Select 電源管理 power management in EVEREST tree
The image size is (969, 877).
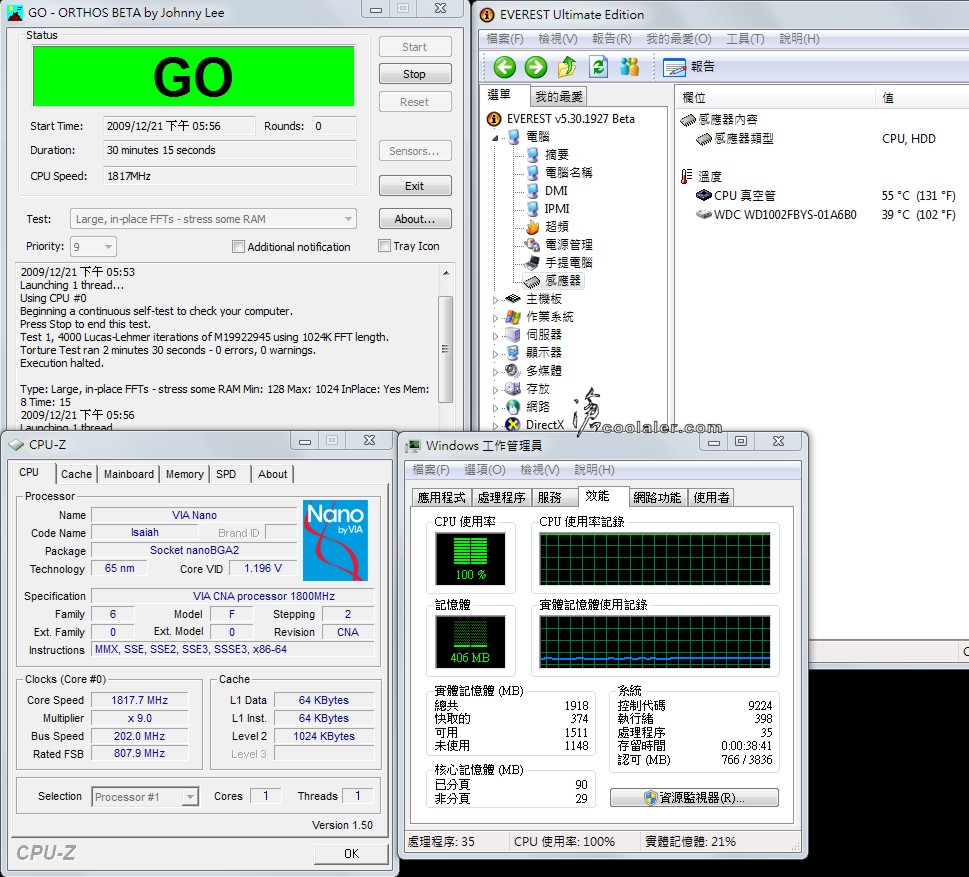click(x=568, y=244)
